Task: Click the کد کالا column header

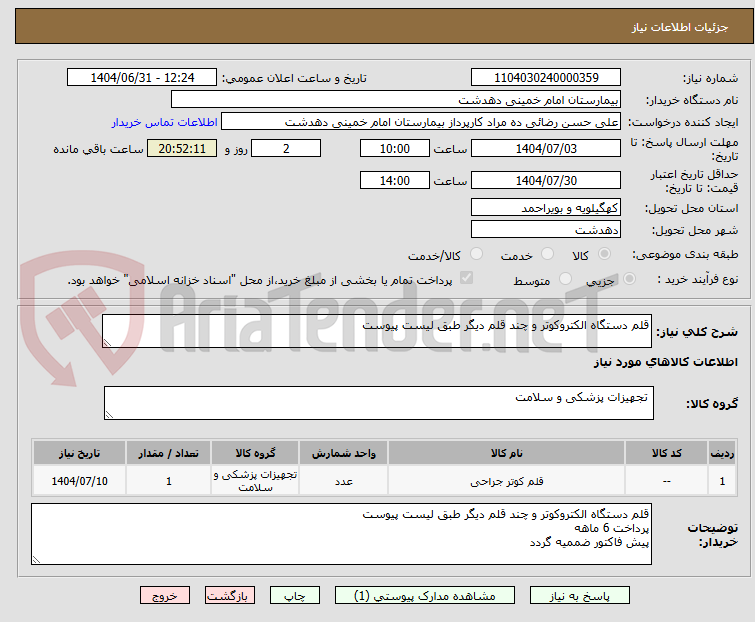Action: 666,453
